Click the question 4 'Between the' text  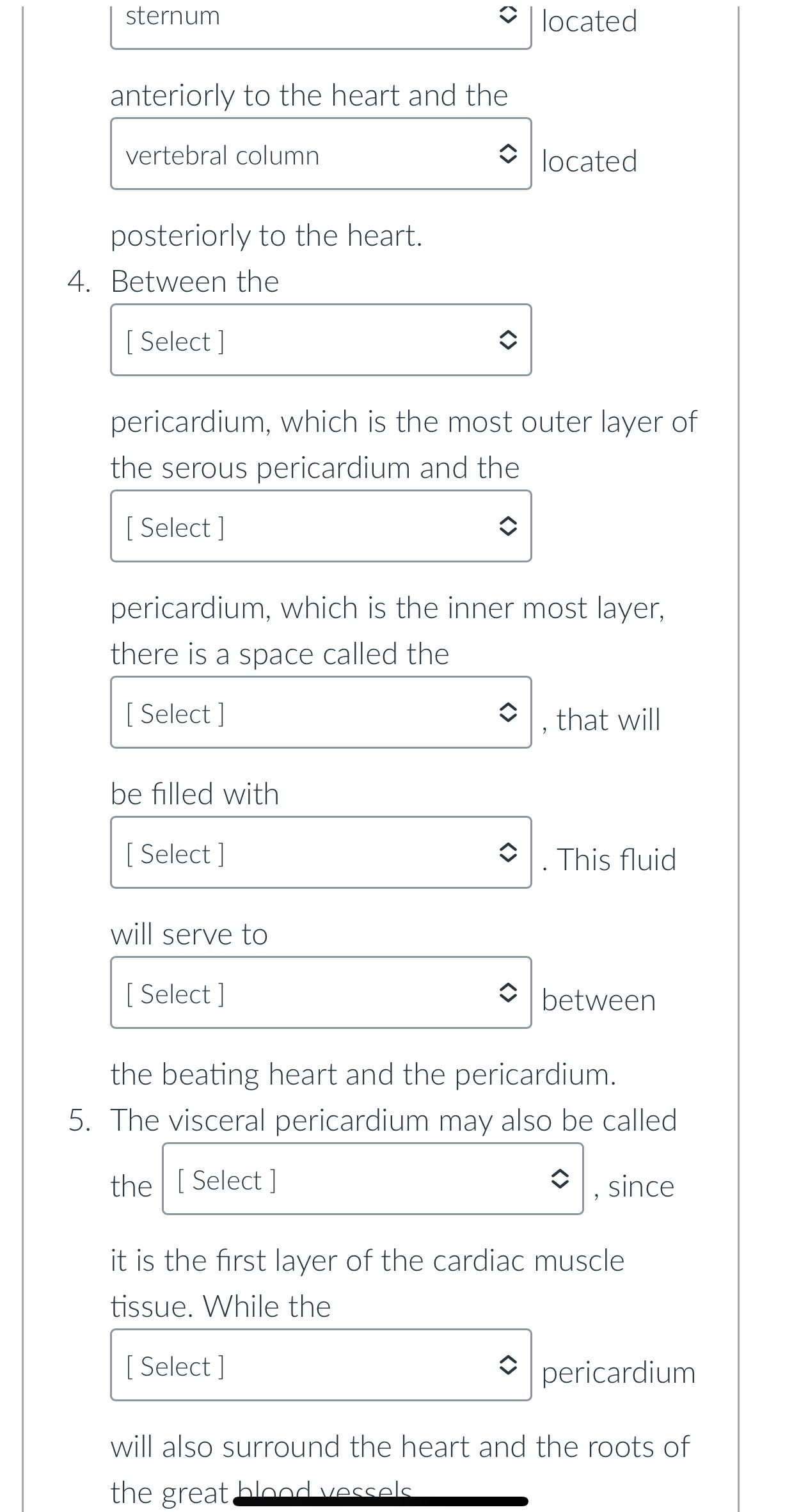coord(194,280)
